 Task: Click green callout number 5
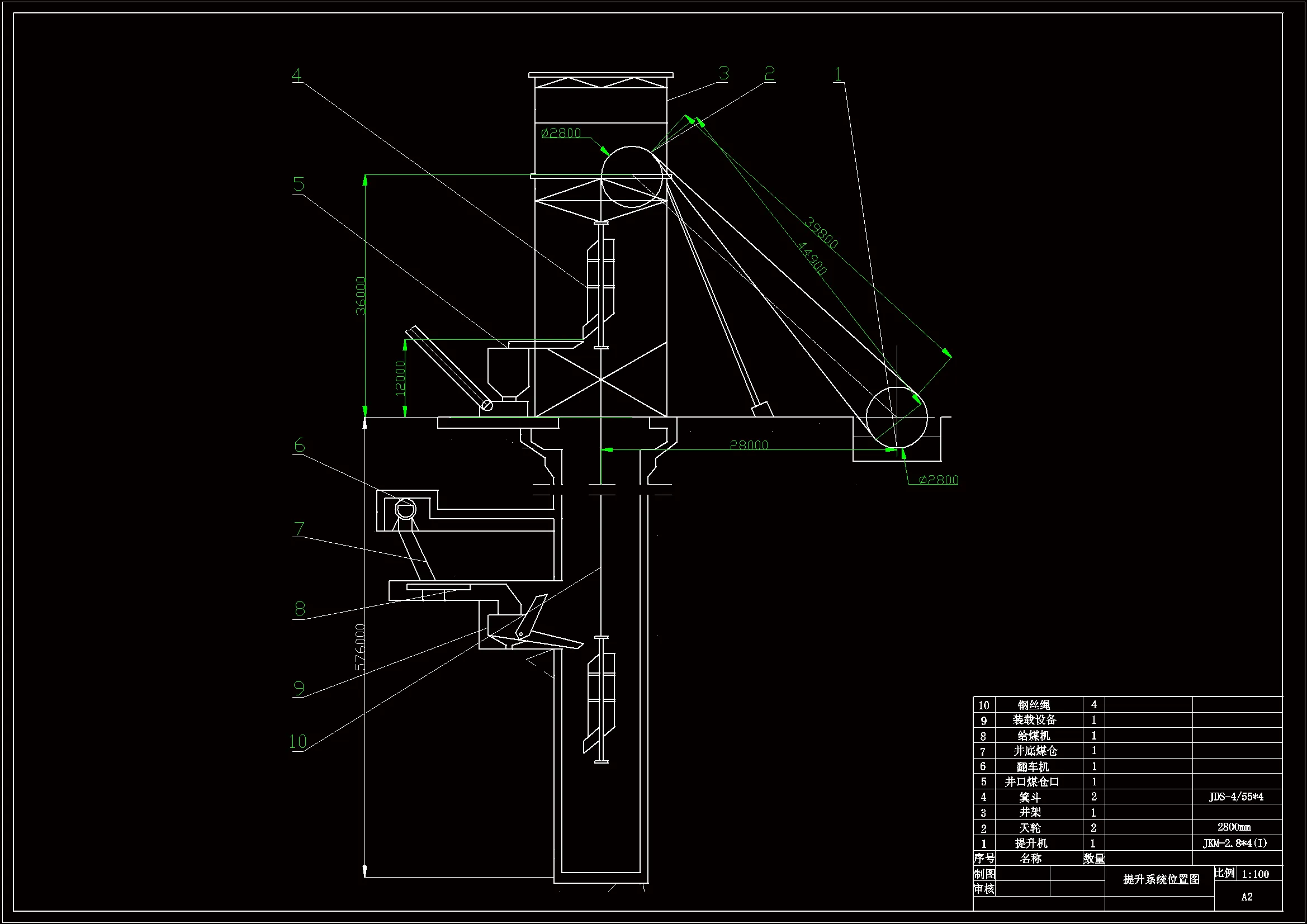299,184
